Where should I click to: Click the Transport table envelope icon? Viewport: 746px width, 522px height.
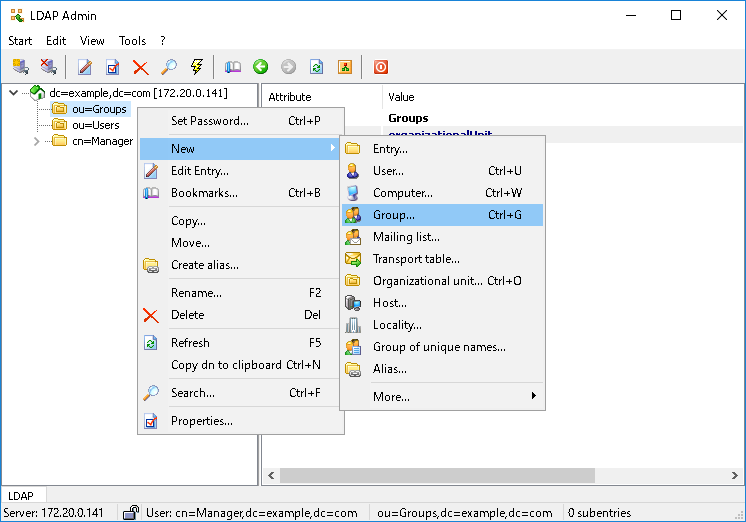[x=353, y=259]
